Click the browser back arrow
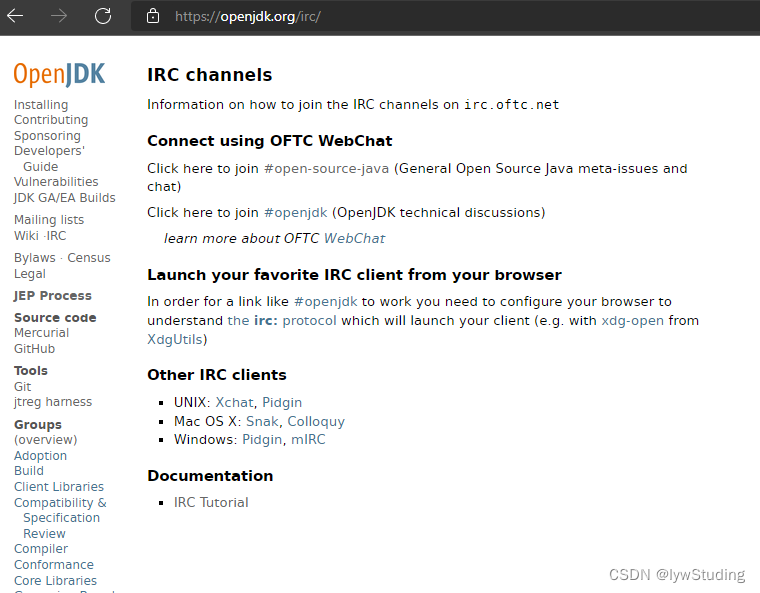The image size is (760, 593). tap(15, 16)
